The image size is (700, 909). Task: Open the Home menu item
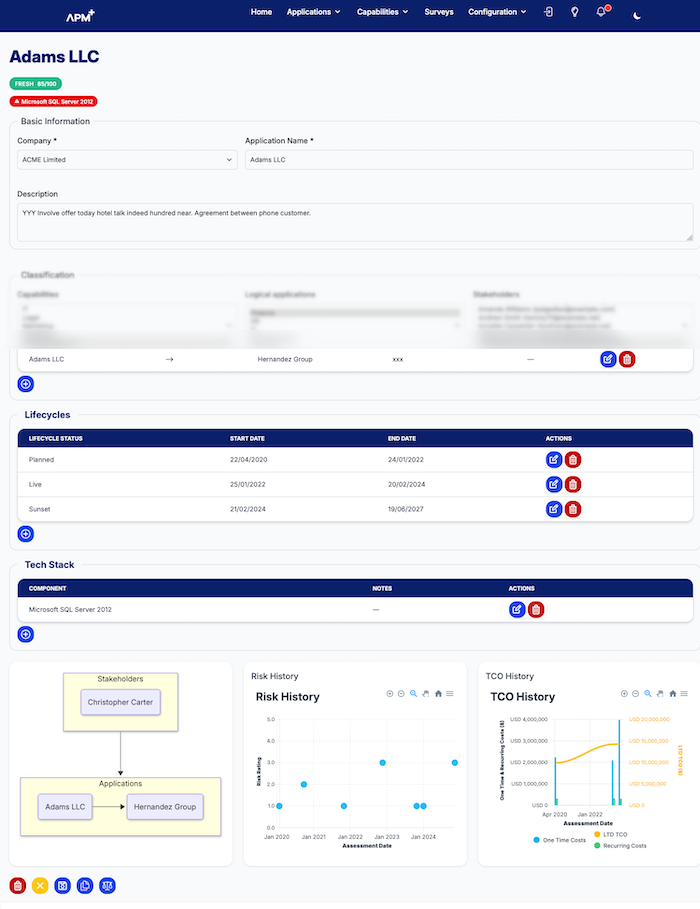[x=261, y=12]
